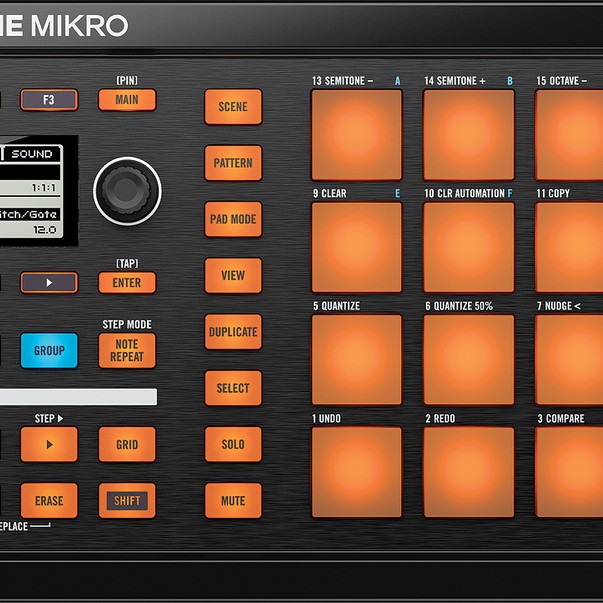Switch on the PAD MODE button
This screenshot has width=603, height=603.
233,219
